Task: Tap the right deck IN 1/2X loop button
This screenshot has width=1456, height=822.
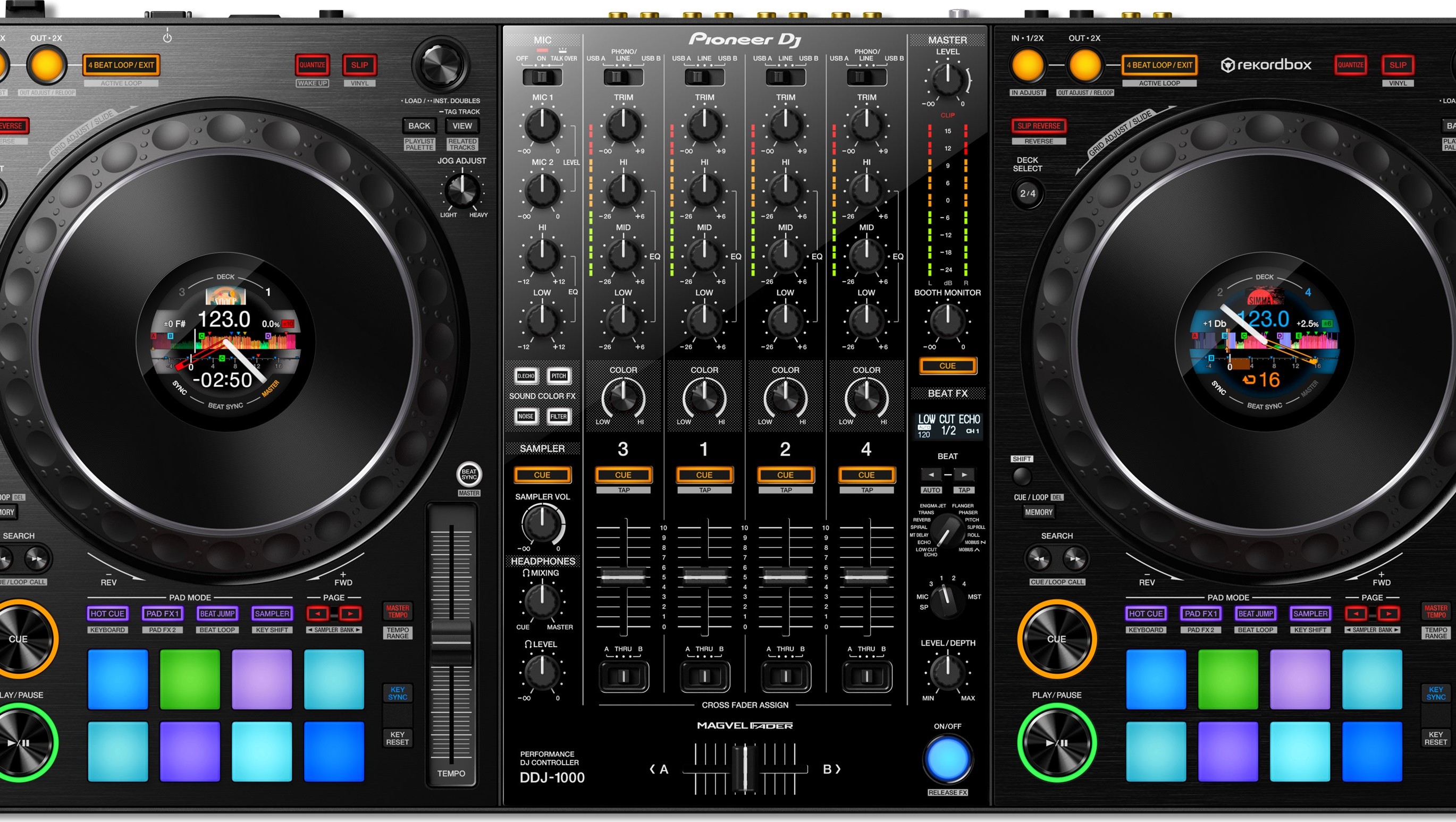Action: coord(1028,65)
